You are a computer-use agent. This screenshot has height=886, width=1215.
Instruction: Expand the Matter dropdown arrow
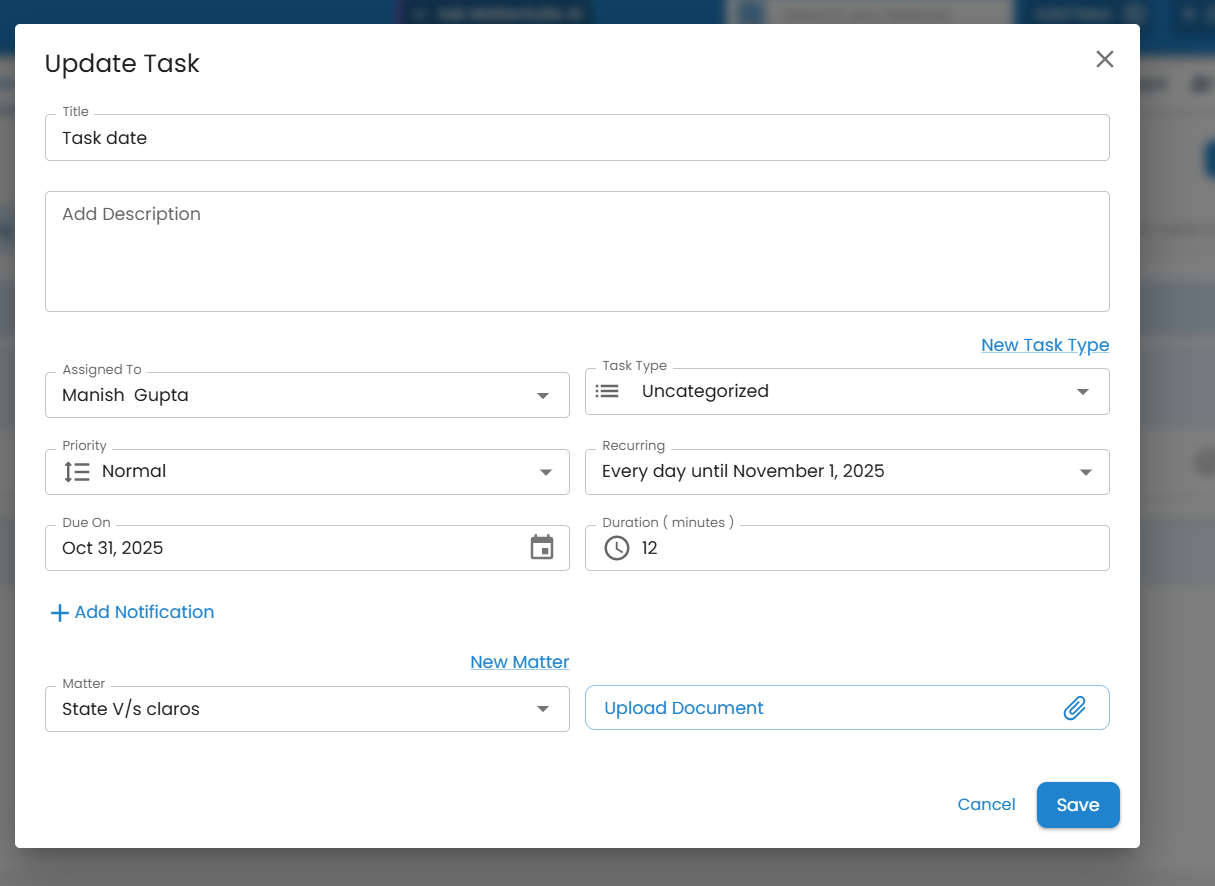point(543,709)
